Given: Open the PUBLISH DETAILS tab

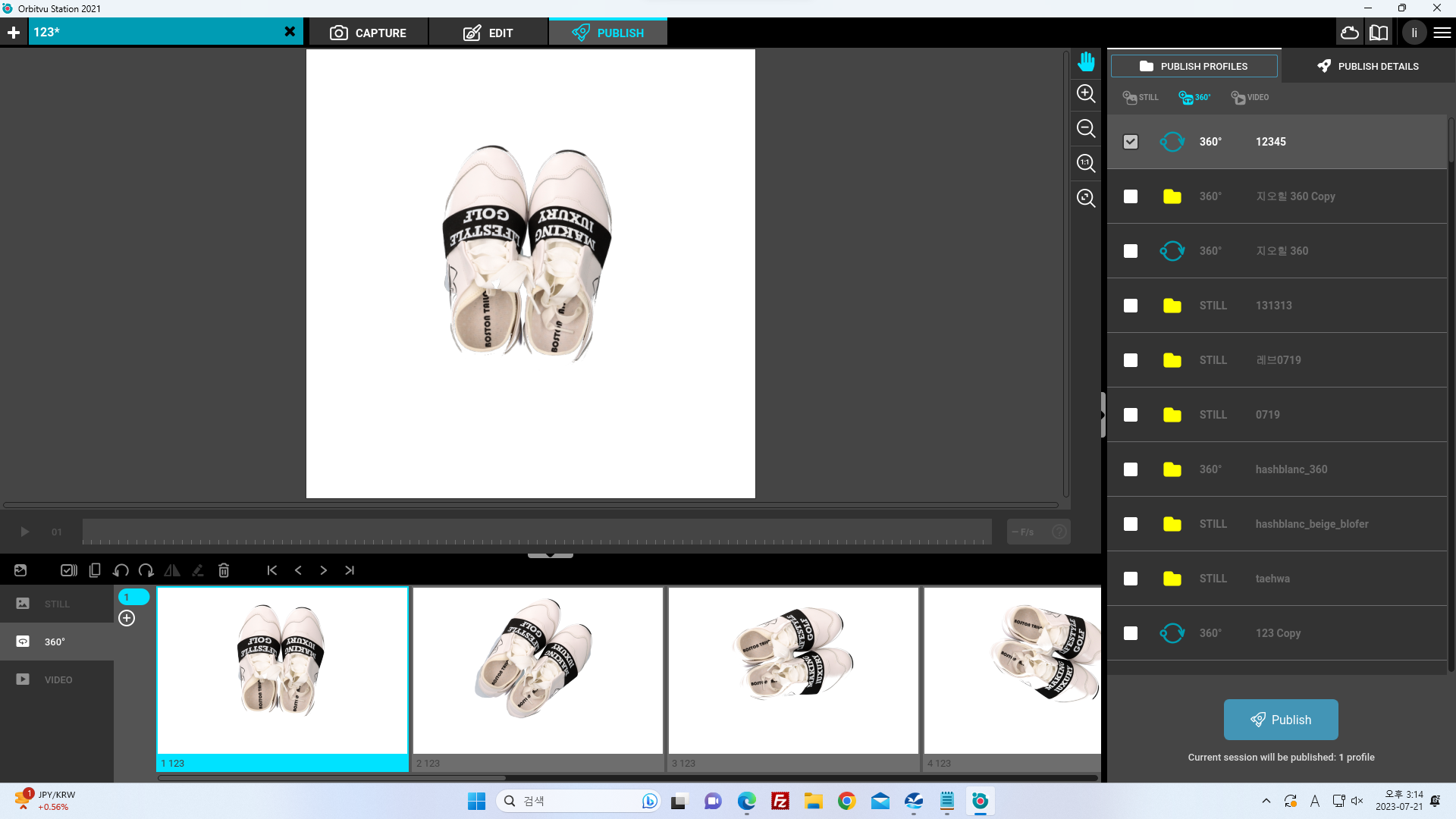Looking at the screenshot, I should (1368, 66).
